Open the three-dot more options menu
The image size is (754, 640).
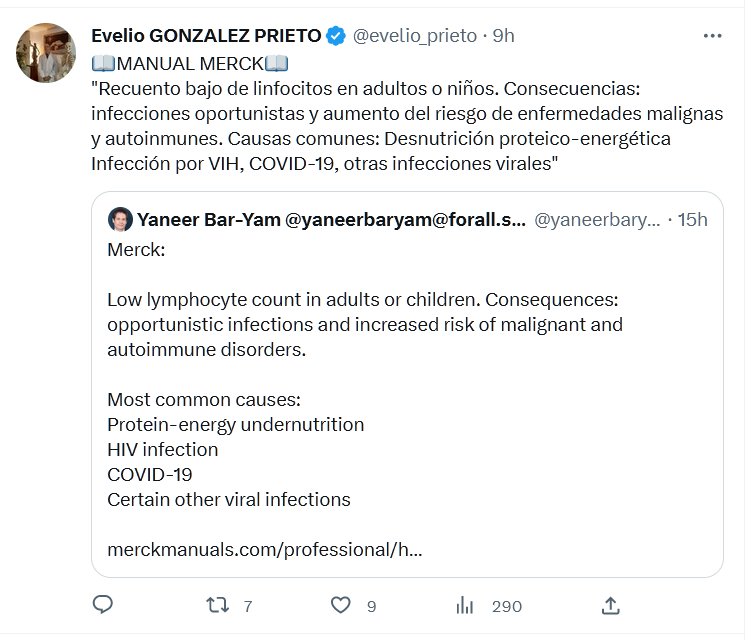point(712,36)
